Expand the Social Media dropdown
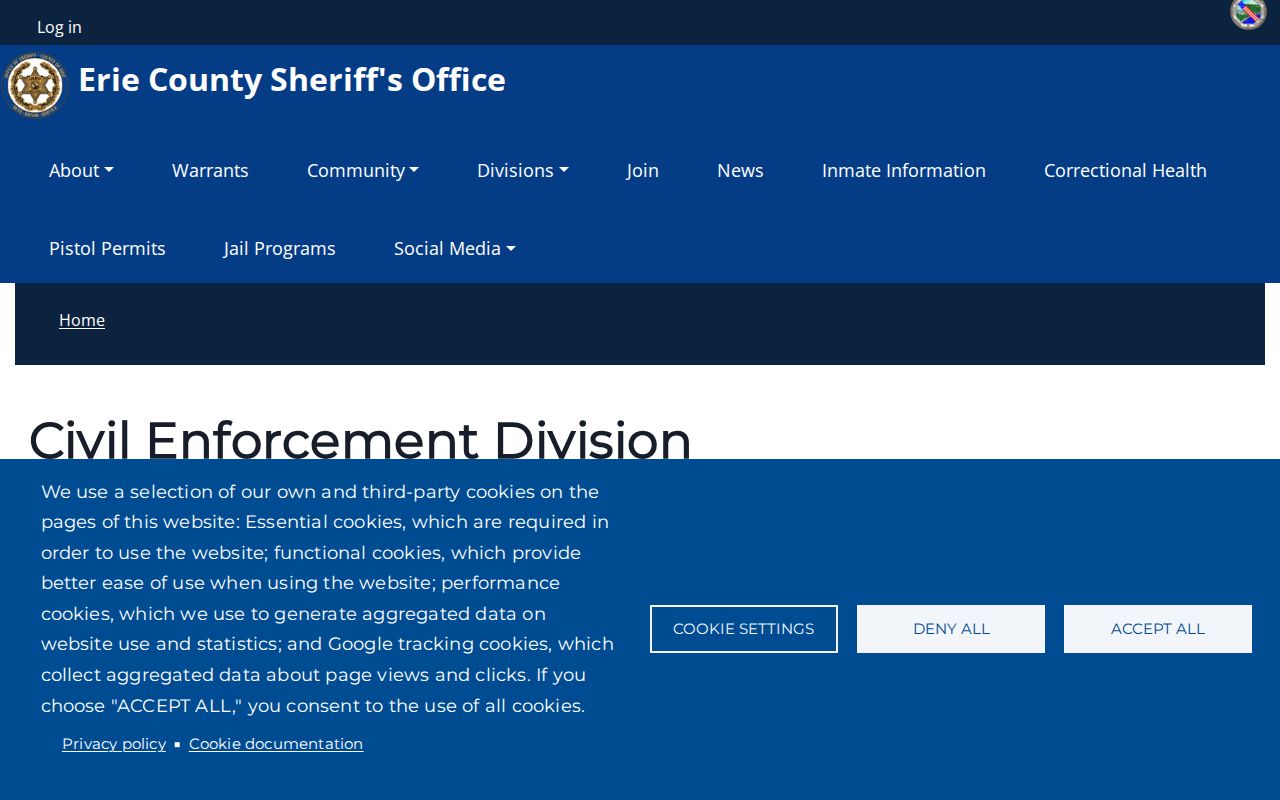Viewport: 1280px width, 800px height. tap(454, 248)
